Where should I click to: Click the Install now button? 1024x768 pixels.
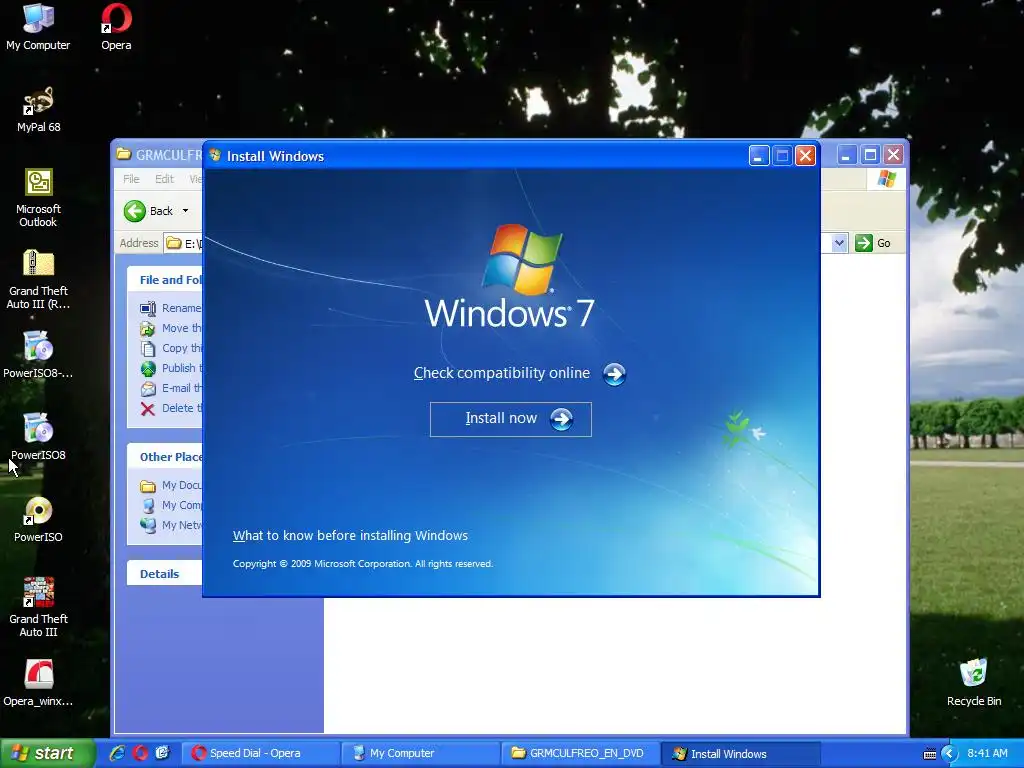(511, 419)
